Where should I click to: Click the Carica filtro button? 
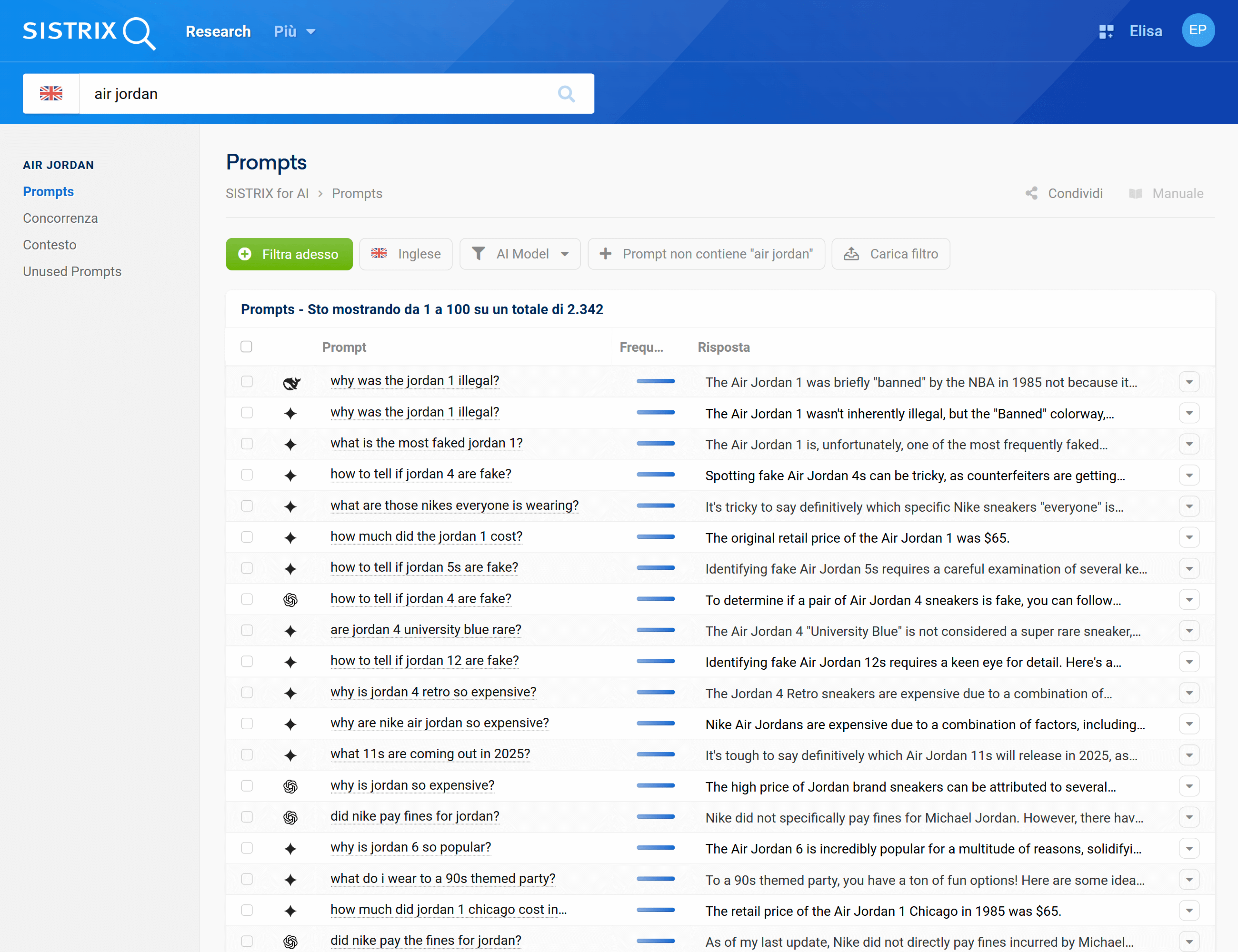click(x=890, y=254)
